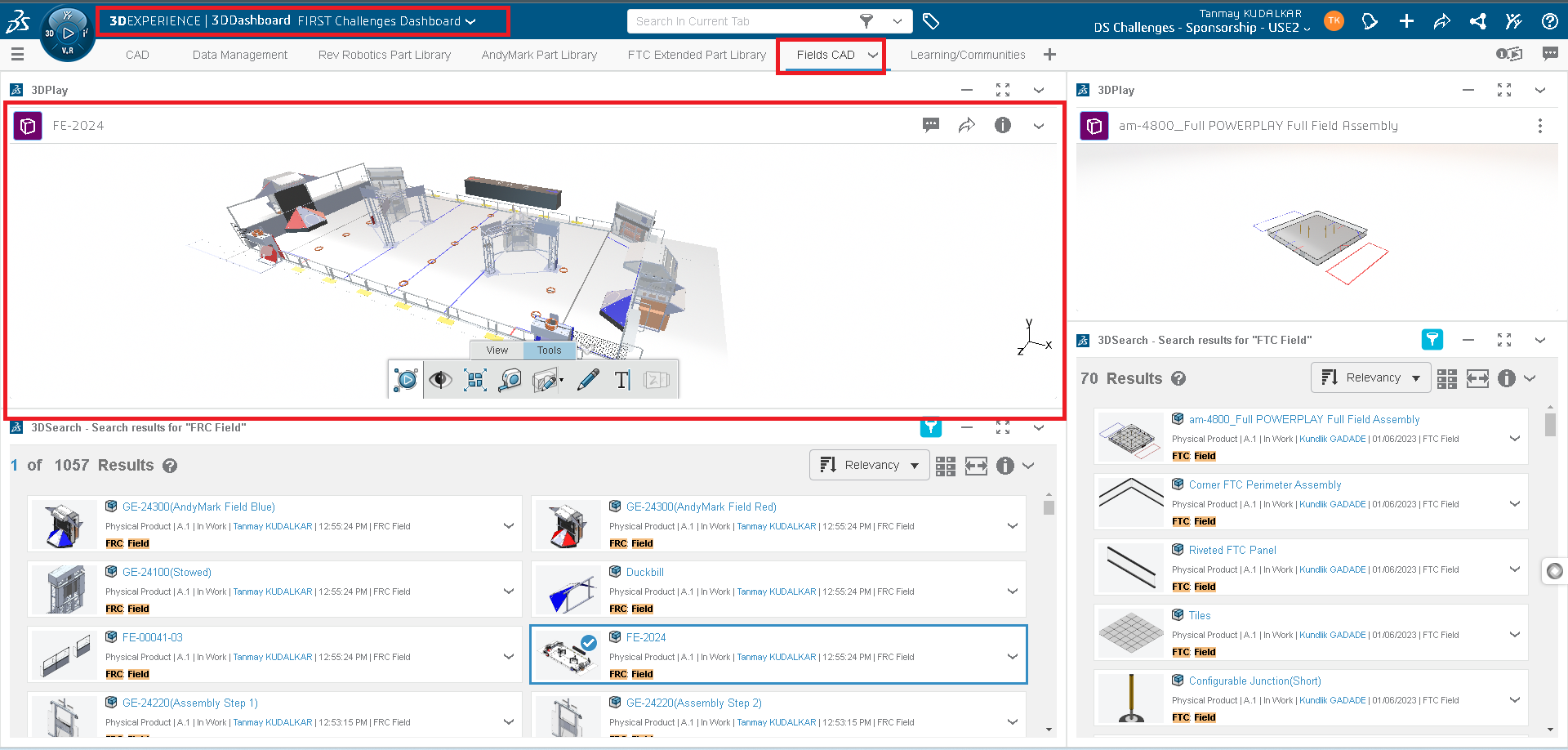Viewport: 1568px width, 750px height.
Task: Switch to the Data Management tab
Action: tap(239, 55)
